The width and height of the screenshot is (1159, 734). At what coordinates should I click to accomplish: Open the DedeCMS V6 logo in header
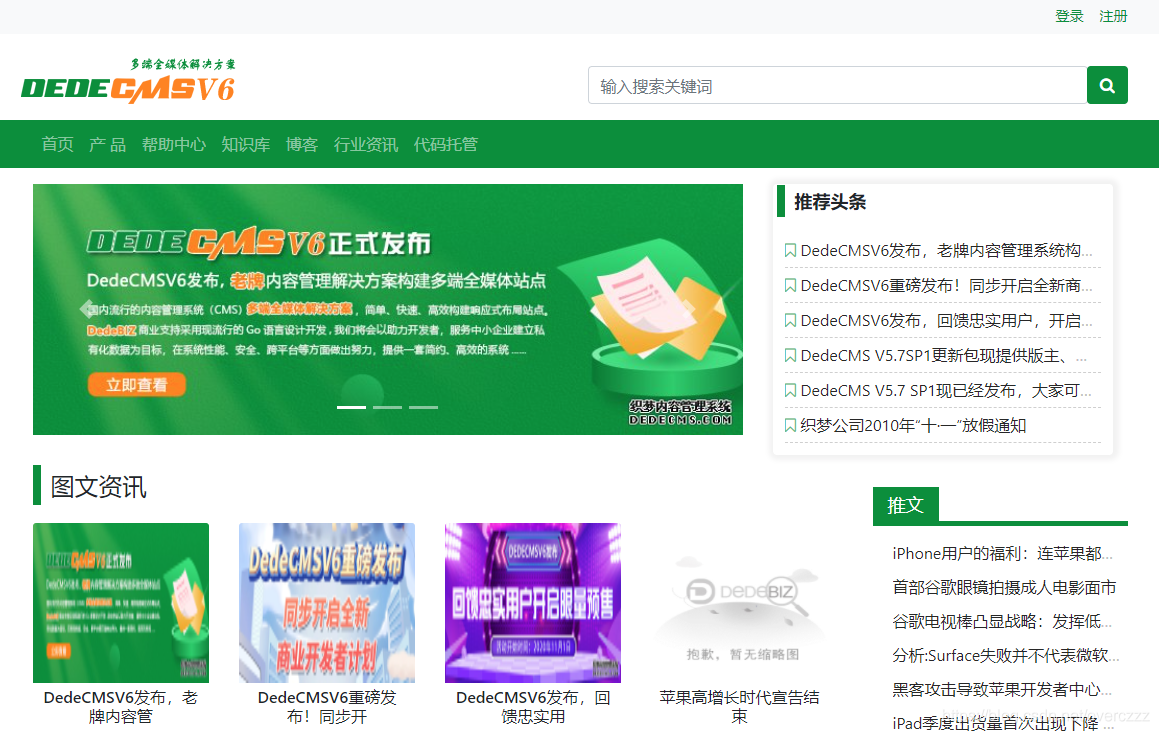point(129,81)
